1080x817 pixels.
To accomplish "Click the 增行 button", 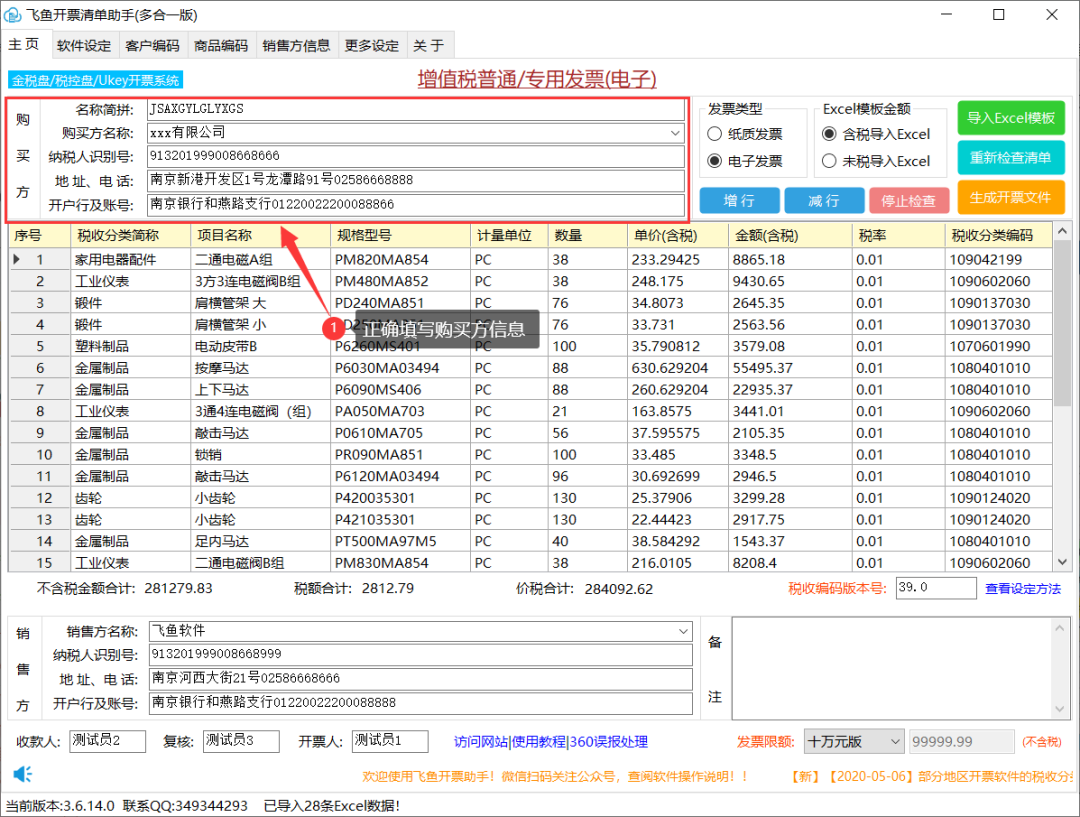I will [x=739, y=200].
